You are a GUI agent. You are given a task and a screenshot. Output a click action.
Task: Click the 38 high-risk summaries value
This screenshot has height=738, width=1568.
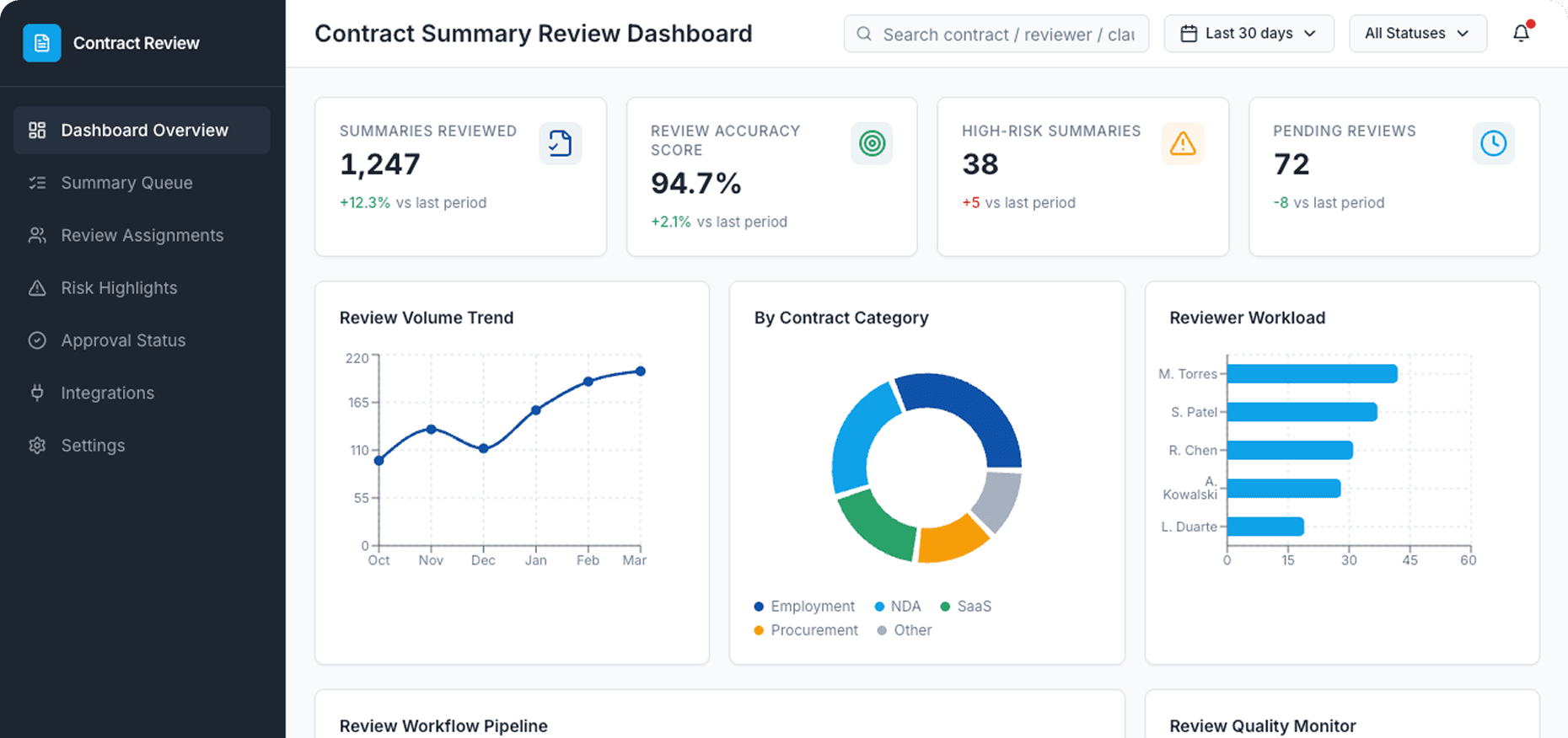[980, 164]
